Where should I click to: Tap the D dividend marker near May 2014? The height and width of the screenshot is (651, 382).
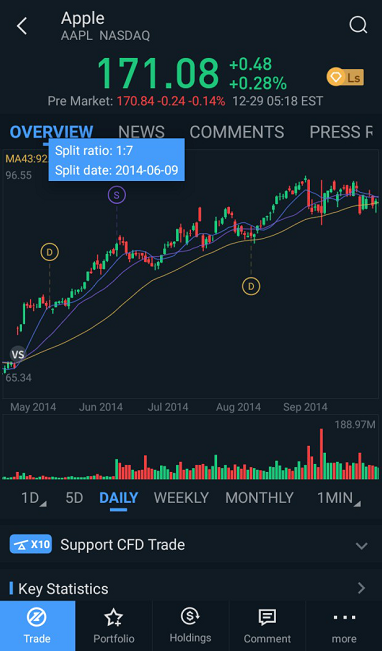50,252
